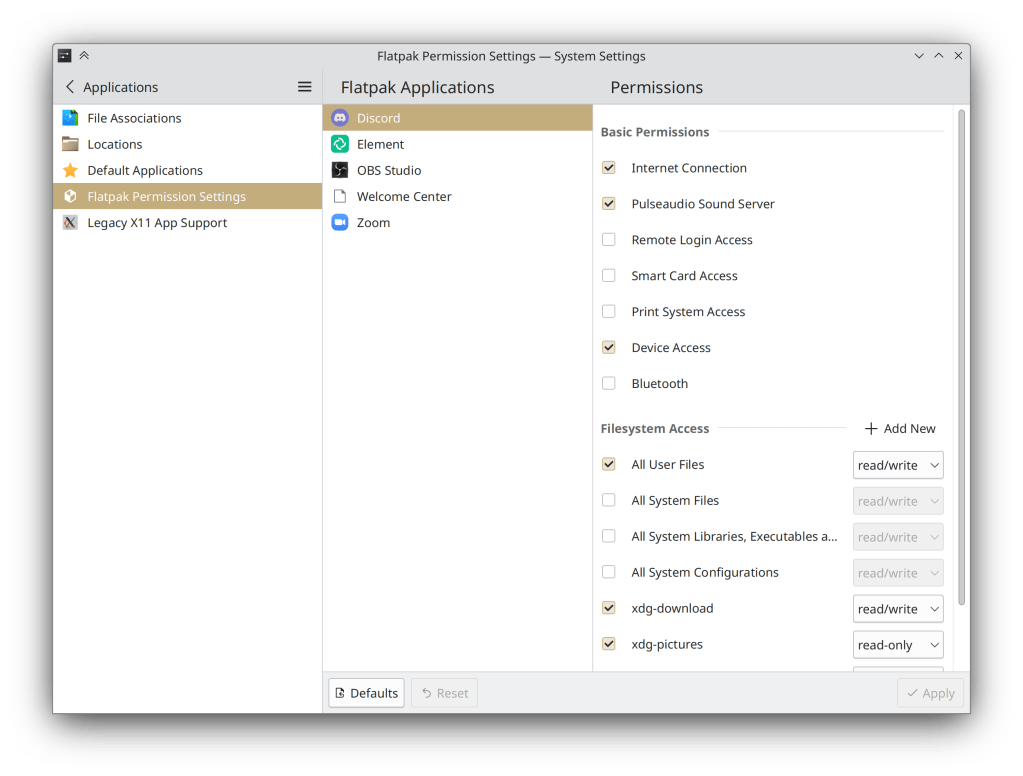Open Locations from the sidebar
The width and height of the screenshot is (1023, 776).
70,143
